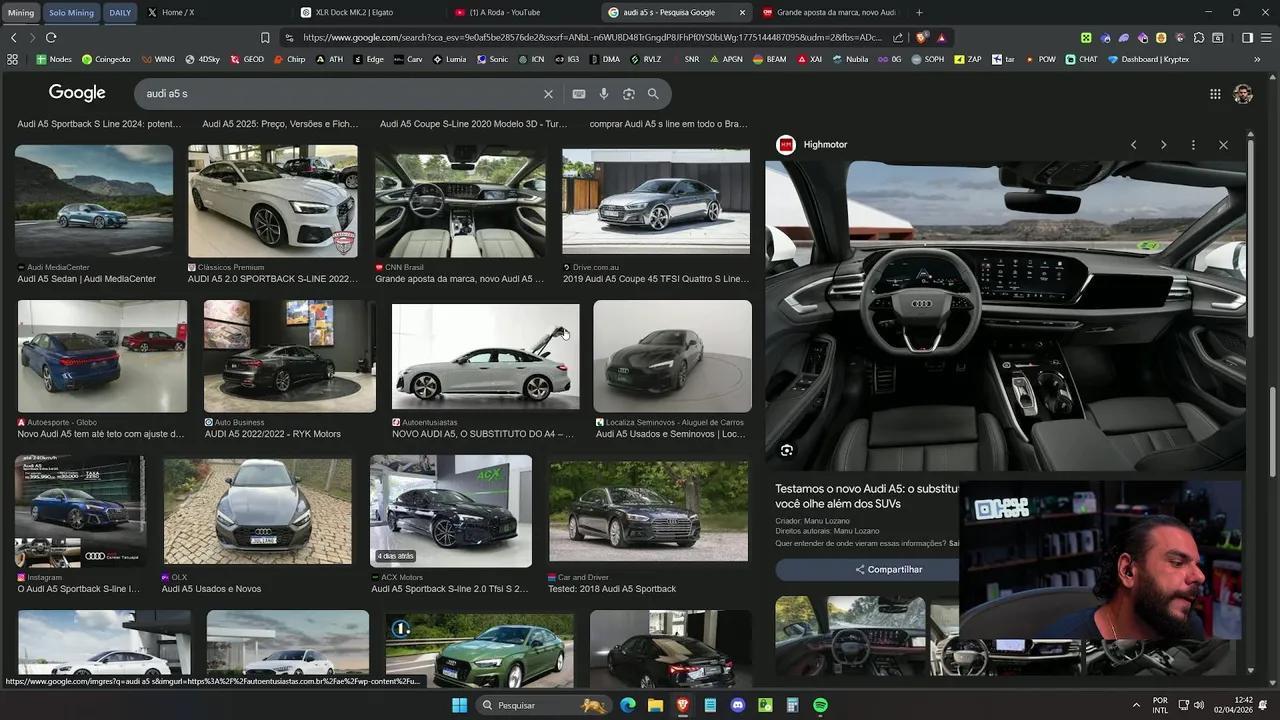Open the Nodes bookmark
The width and height of the screenshot is (1280, 720).
[54, 59]
